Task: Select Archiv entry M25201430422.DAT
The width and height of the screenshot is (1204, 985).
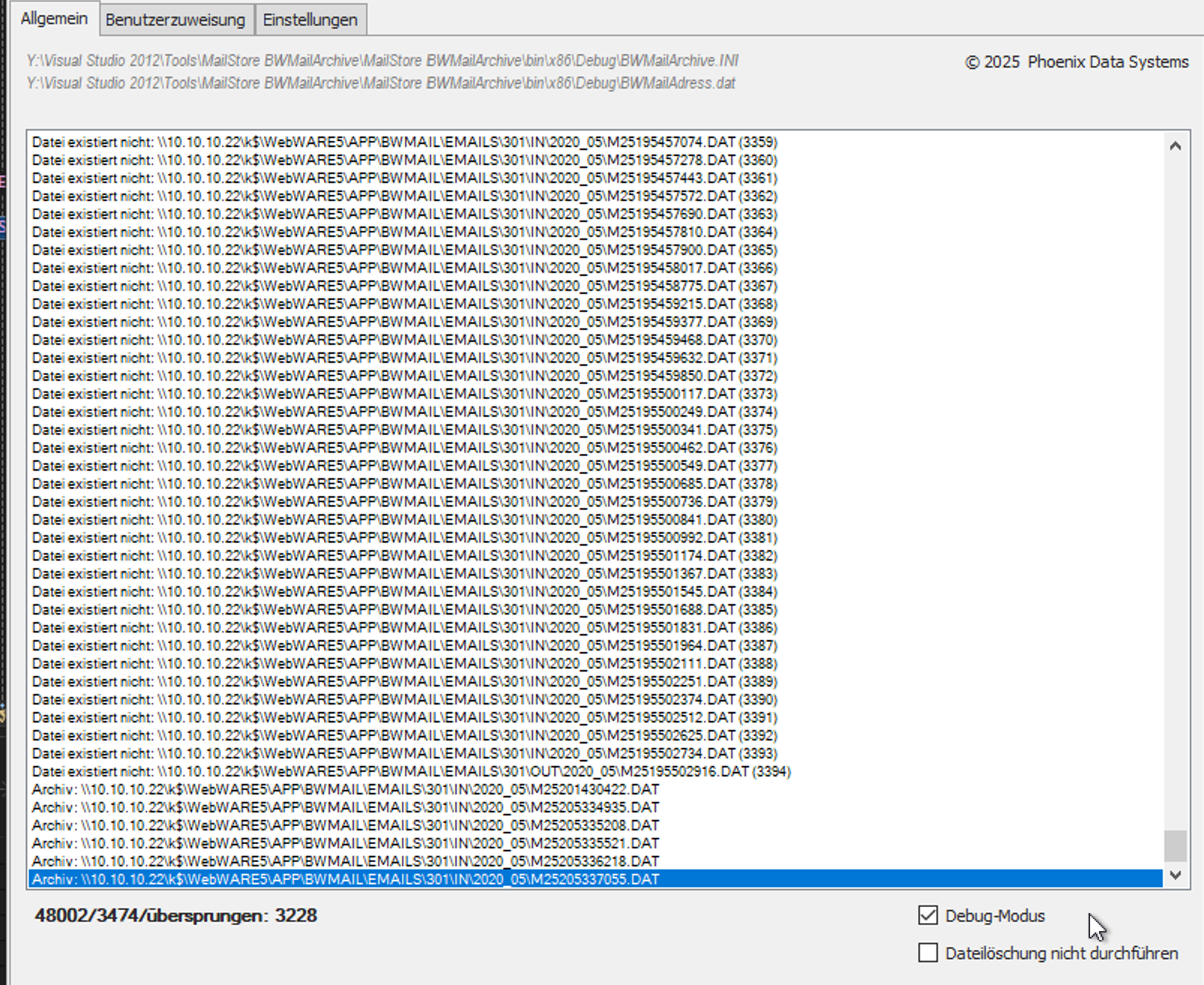Action: (345, 789)
